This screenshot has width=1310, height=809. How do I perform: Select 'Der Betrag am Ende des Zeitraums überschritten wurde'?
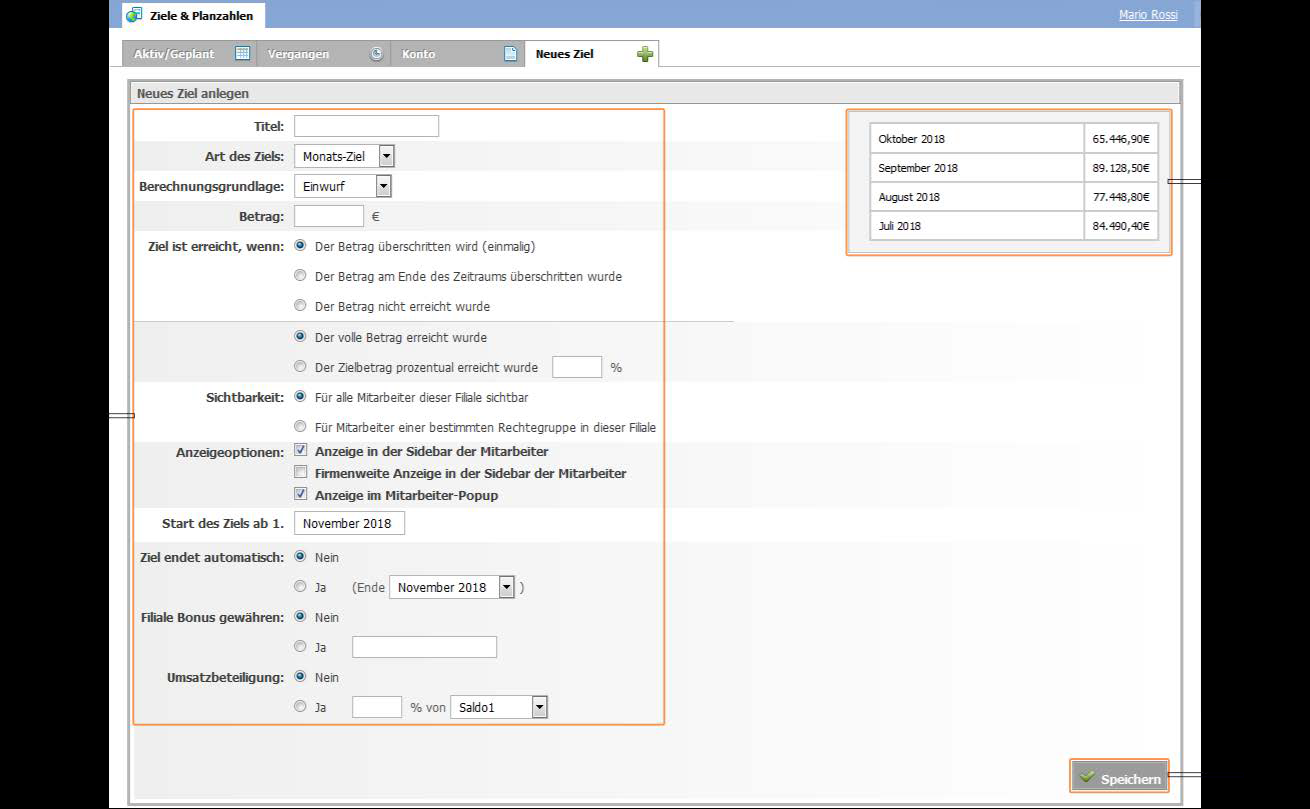coord(300,276)
